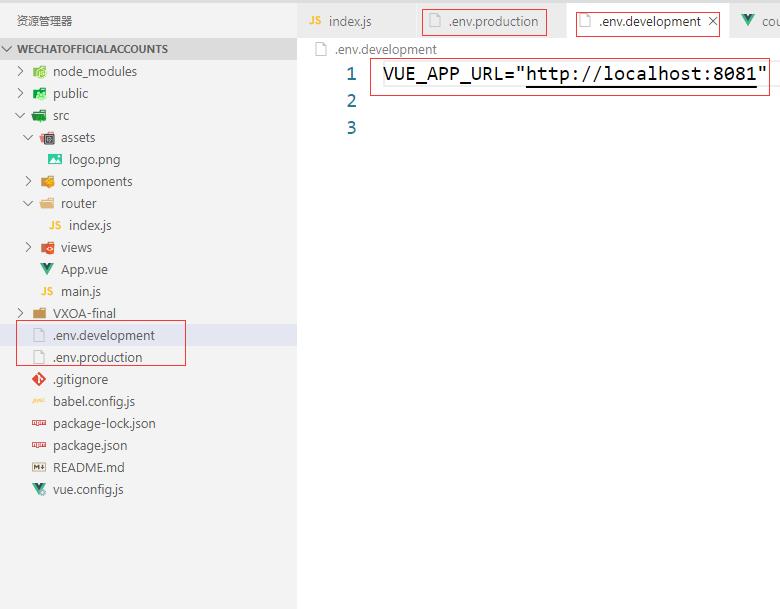
Task: Click the public folder icon
Action: [40, 94]
